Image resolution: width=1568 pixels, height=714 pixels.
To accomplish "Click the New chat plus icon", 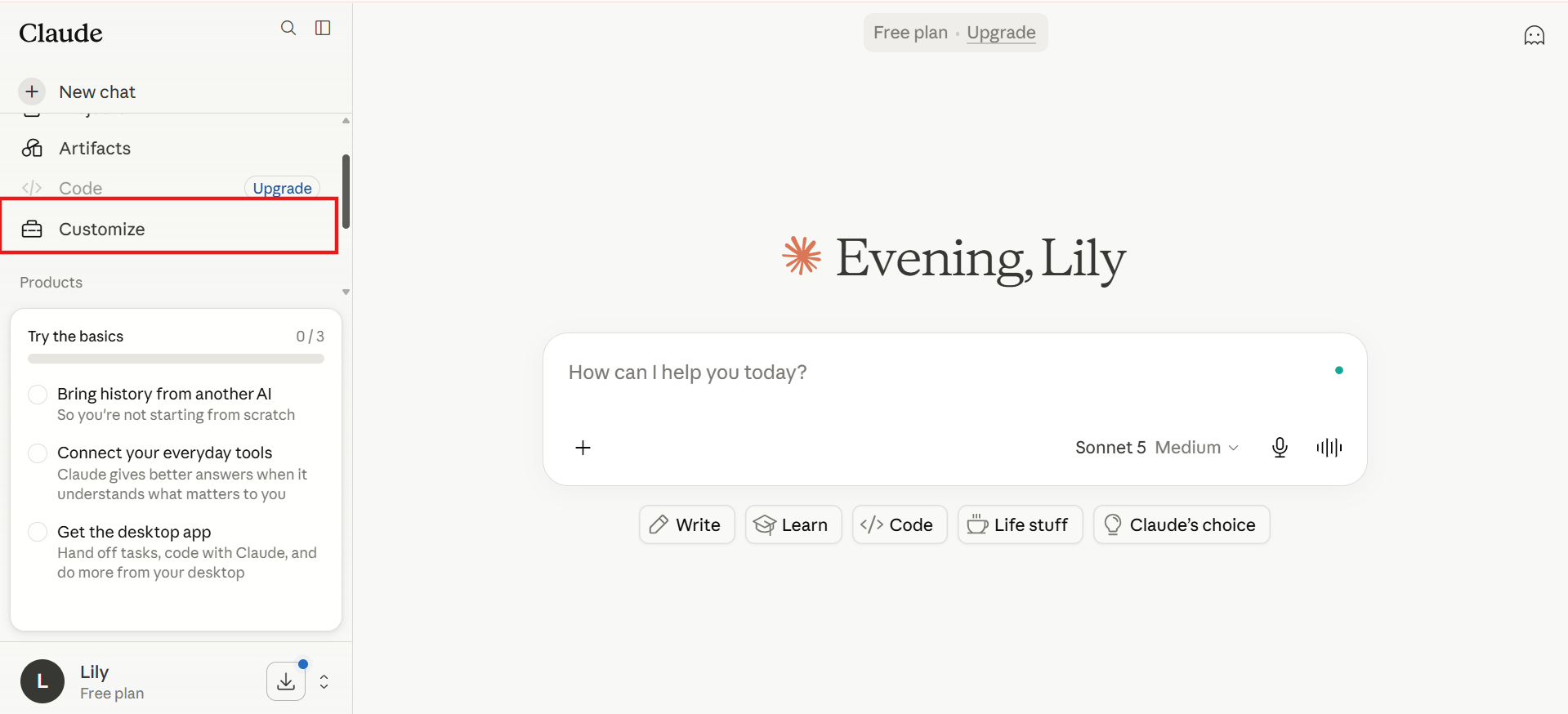I will point(32,91).
